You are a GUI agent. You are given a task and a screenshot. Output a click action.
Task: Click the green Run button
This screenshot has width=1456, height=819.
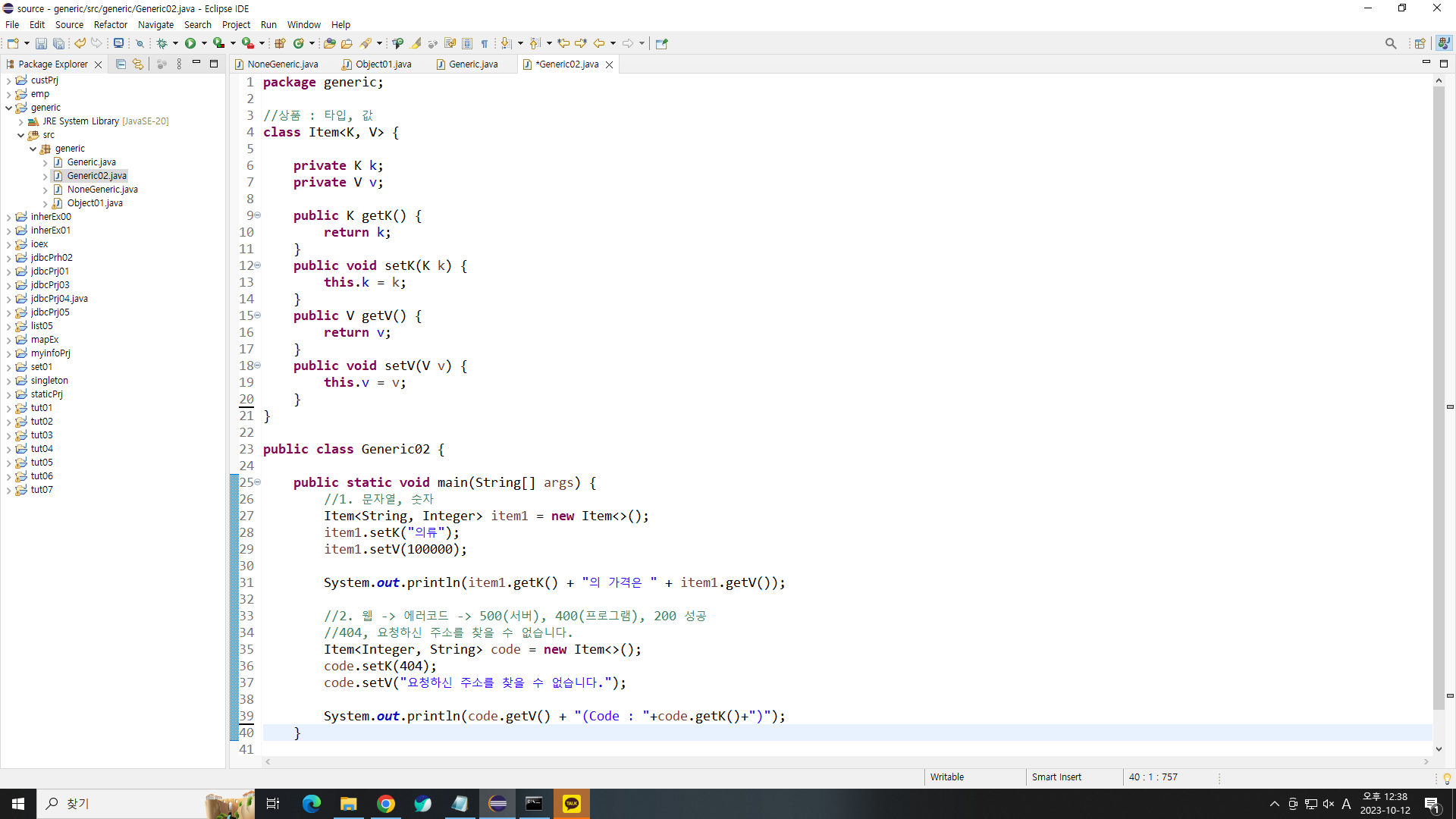pyautogui.click(x=190, y=44)
